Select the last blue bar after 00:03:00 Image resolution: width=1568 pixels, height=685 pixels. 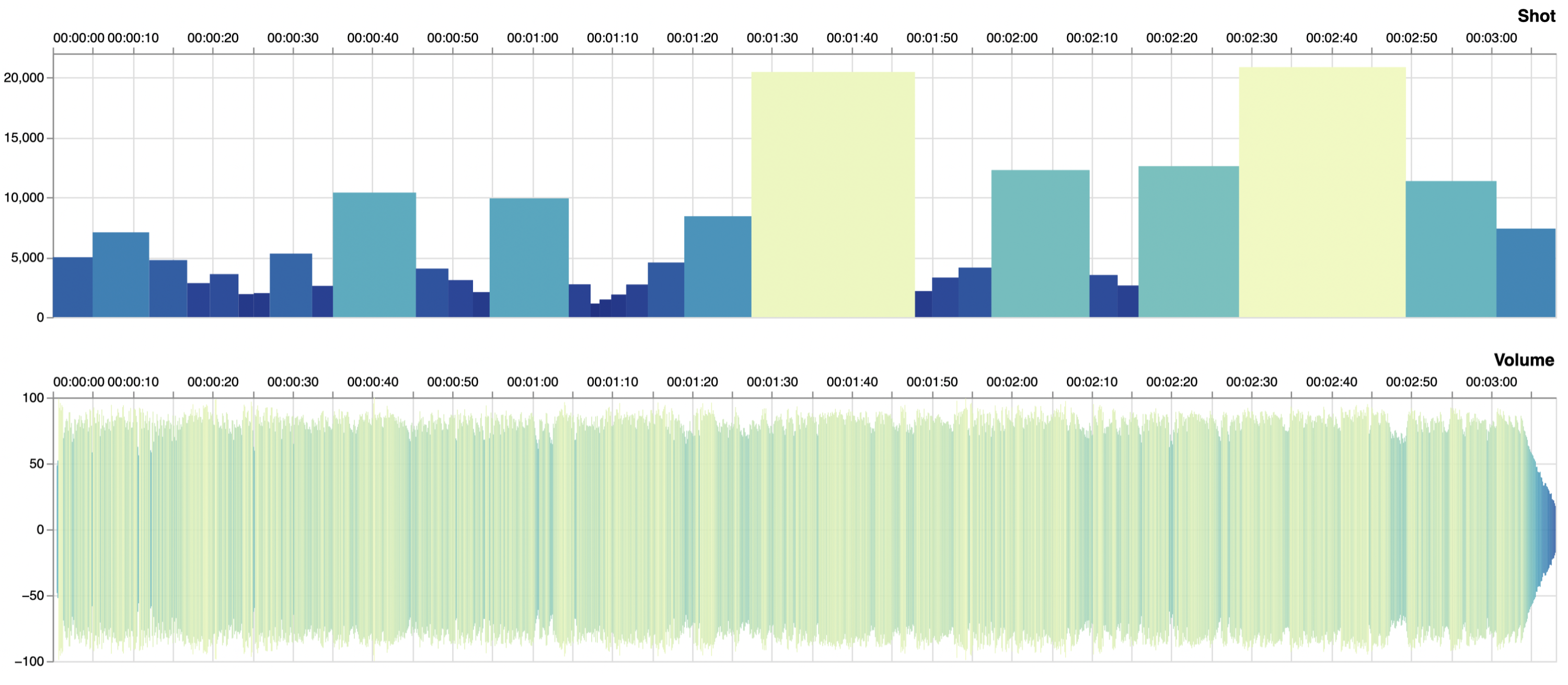[1525, 273]
